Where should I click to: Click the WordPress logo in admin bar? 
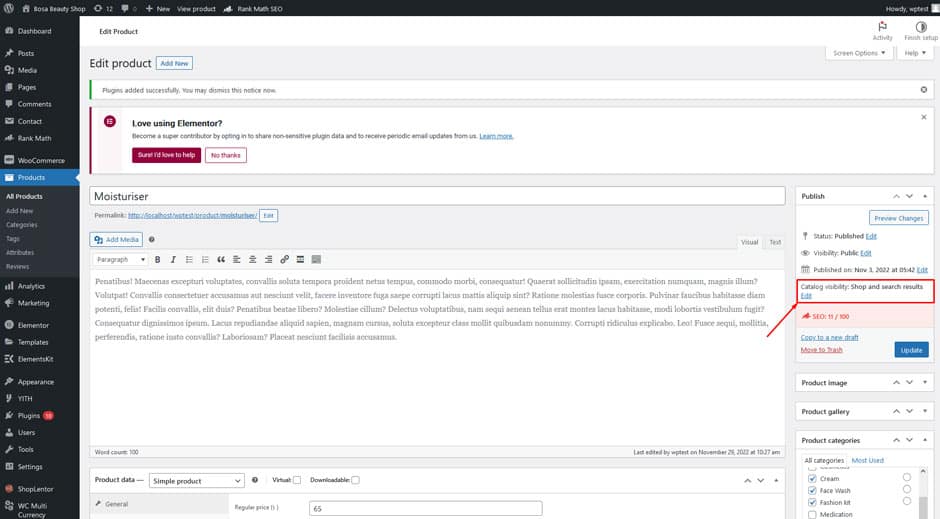pyautogui.click(x=9, y=8)
